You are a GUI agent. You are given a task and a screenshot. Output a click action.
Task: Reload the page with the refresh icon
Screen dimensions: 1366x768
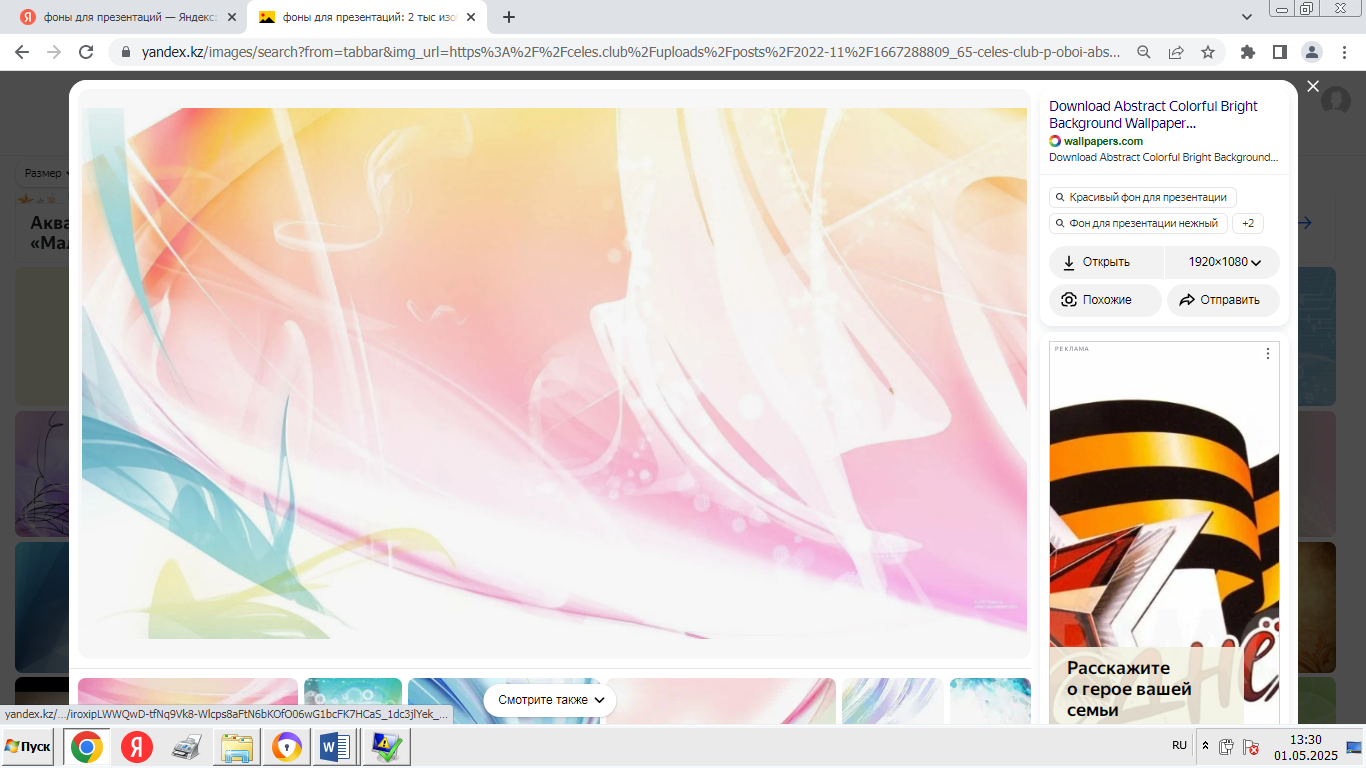86,52
